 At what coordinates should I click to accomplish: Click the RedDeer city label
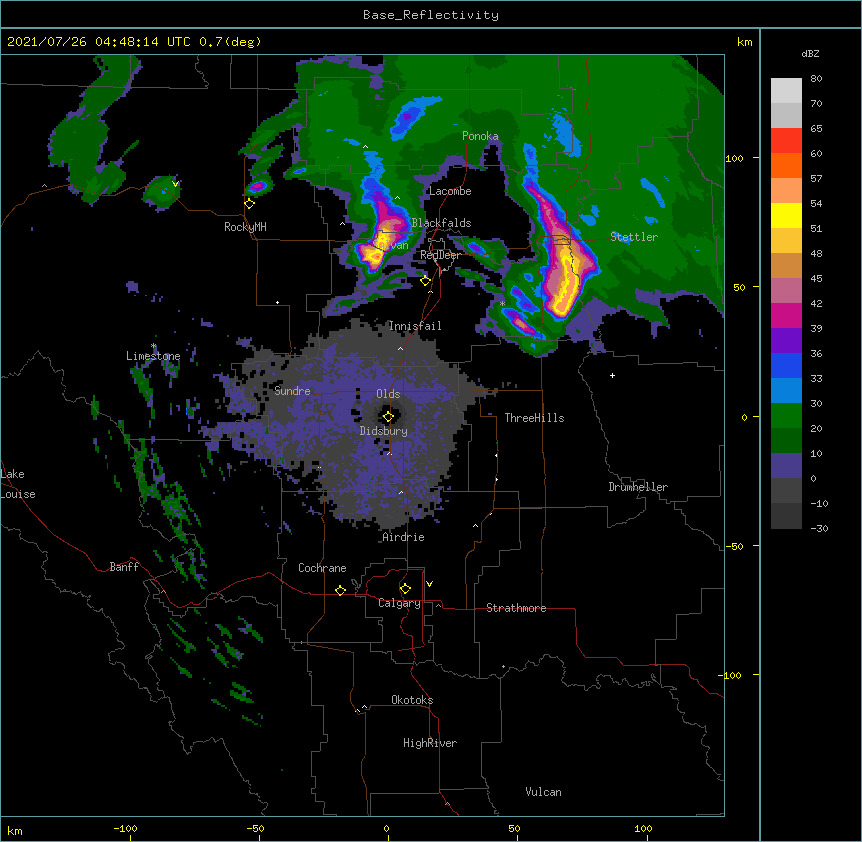[440, 255]
